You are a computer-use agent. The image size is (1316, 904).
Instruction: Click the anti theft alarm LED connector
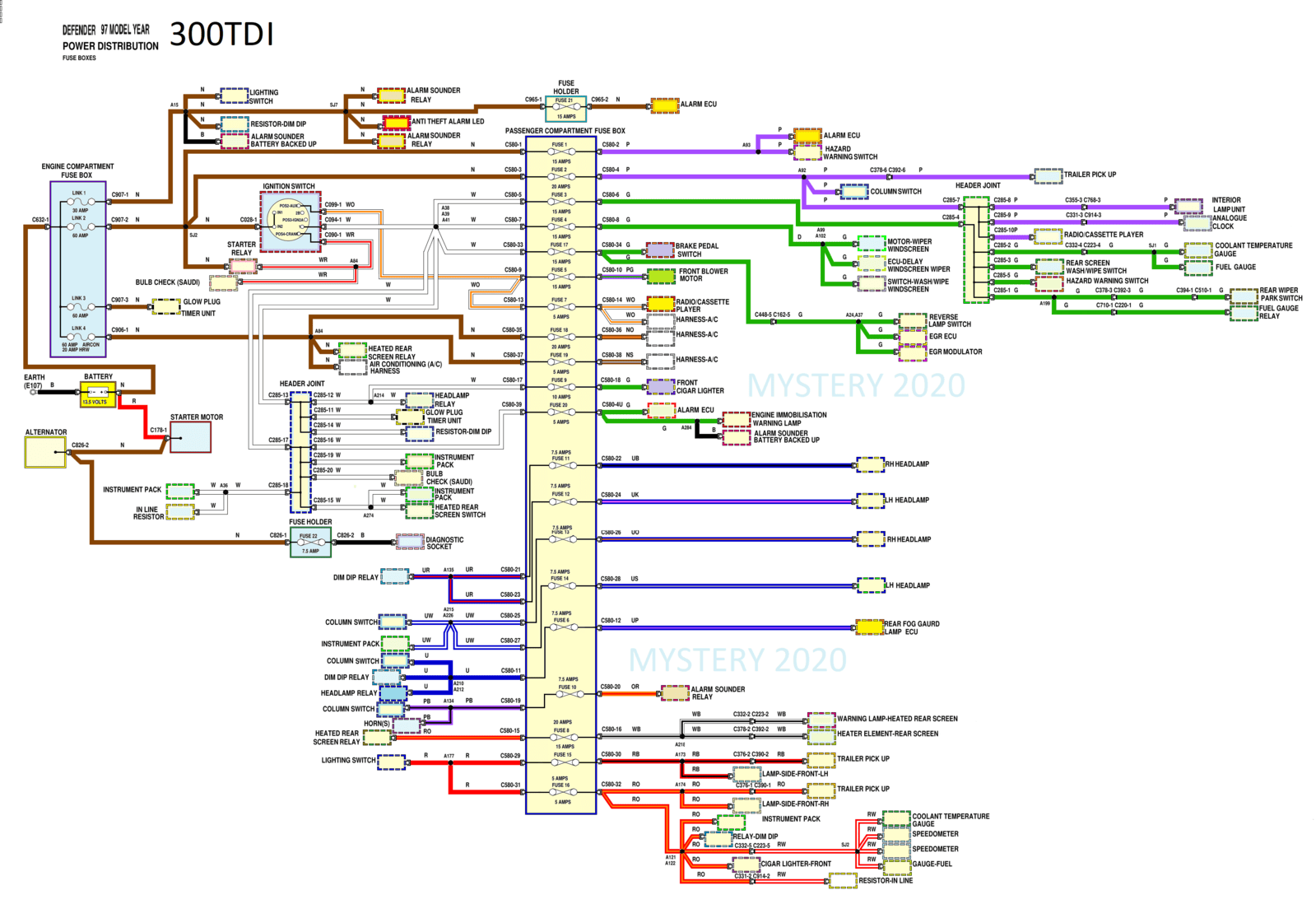397,123
